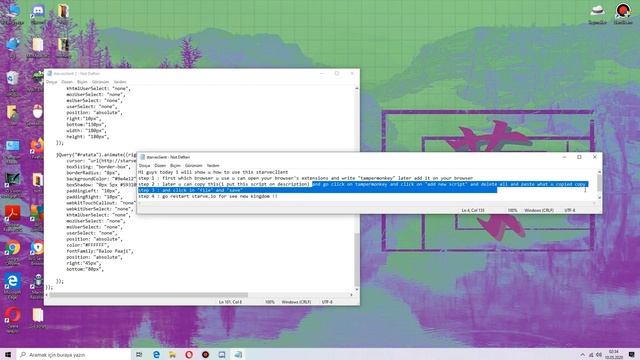Open the Firefox desktop shortcut
The image size is (640, 360).
(x=37, y=148)
